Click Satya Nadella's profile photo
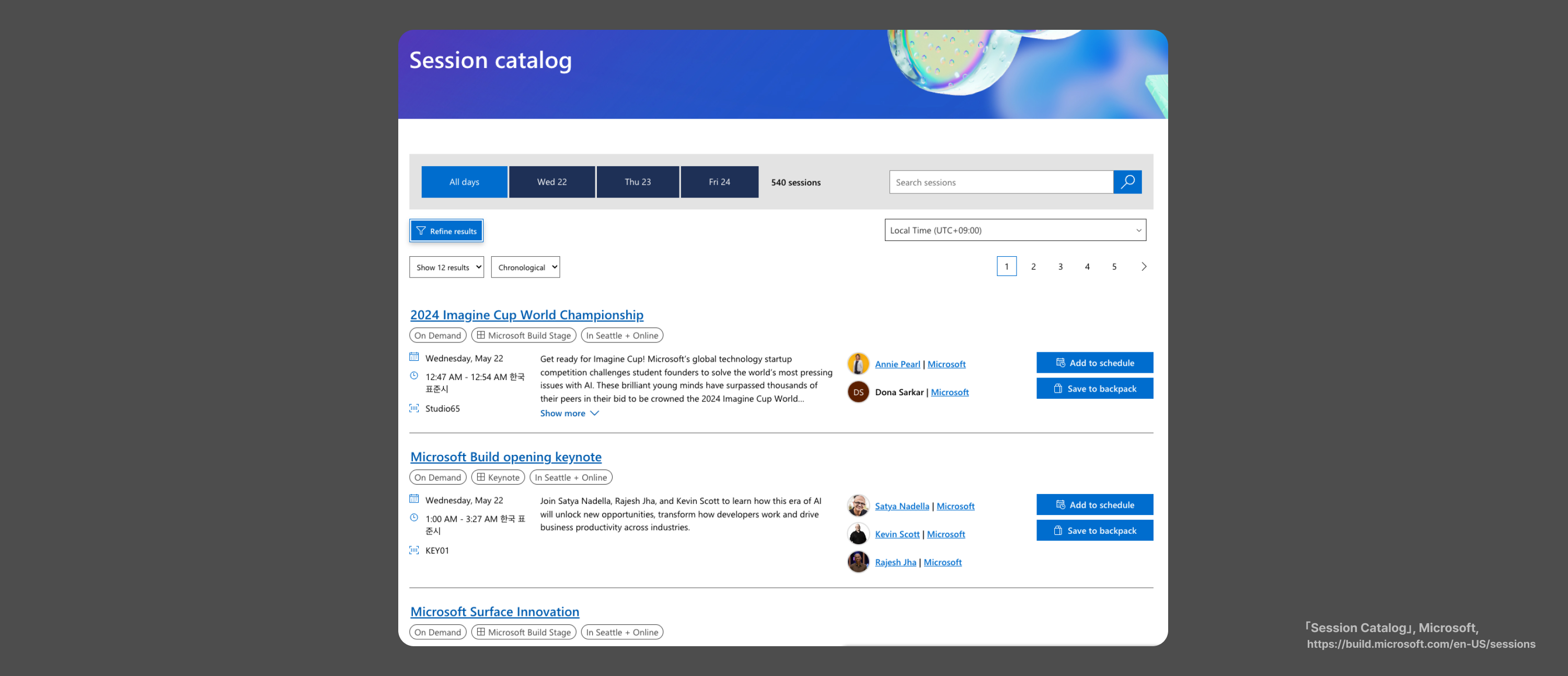This screenshot has height=676, width=1568. (858, 506)
